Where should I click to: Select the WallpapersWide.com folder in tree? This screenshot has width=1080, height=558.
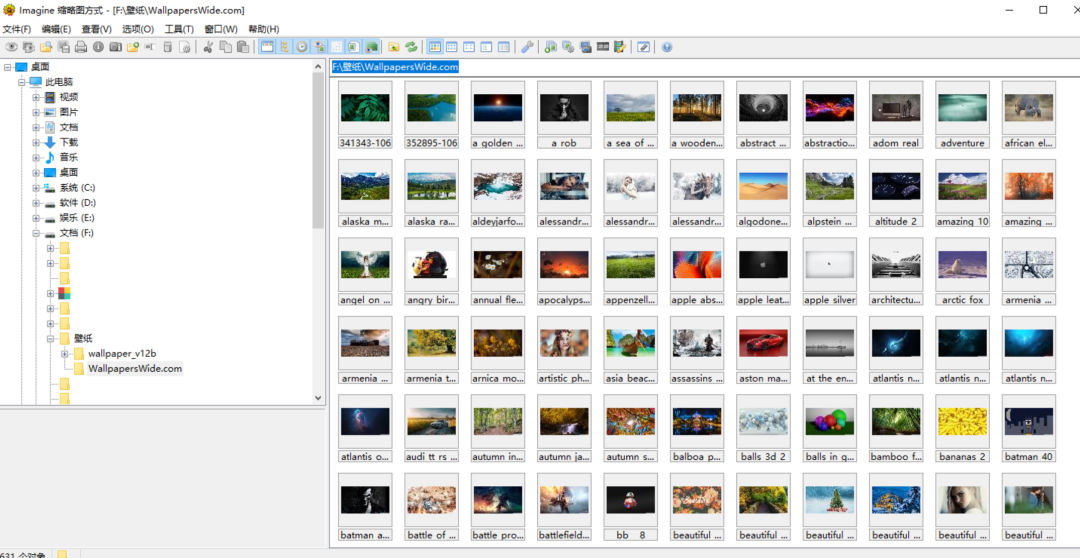(135, 369)
